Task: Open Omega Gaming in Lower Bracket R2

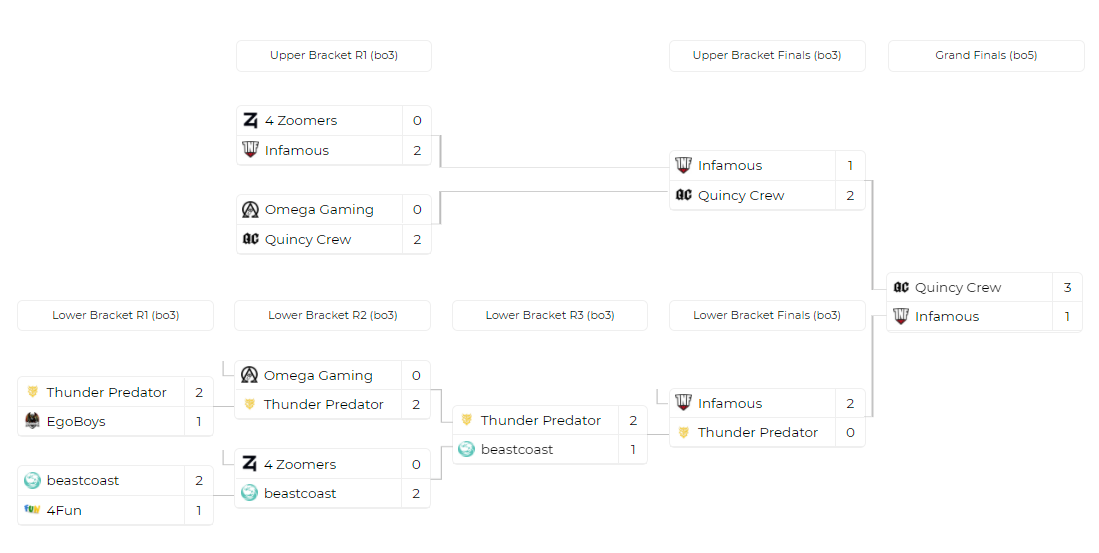Action: coord(318,376)
